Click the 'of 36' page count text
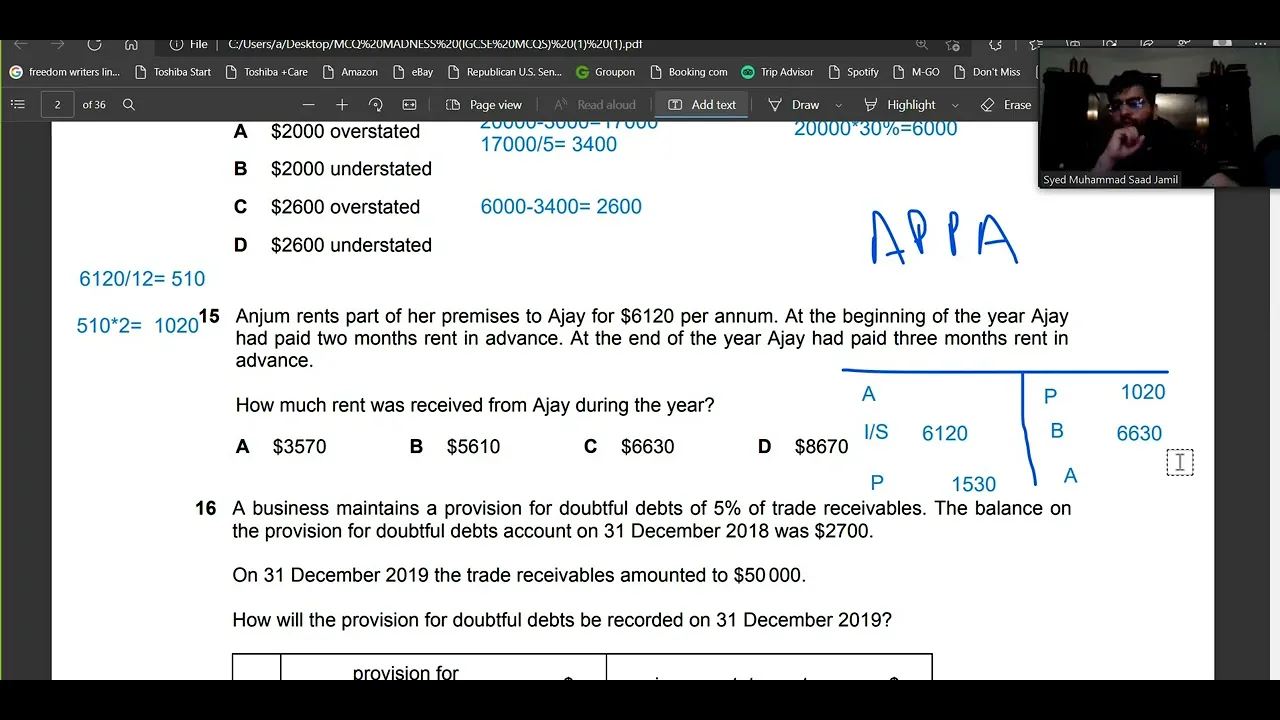 coord(94,104)
